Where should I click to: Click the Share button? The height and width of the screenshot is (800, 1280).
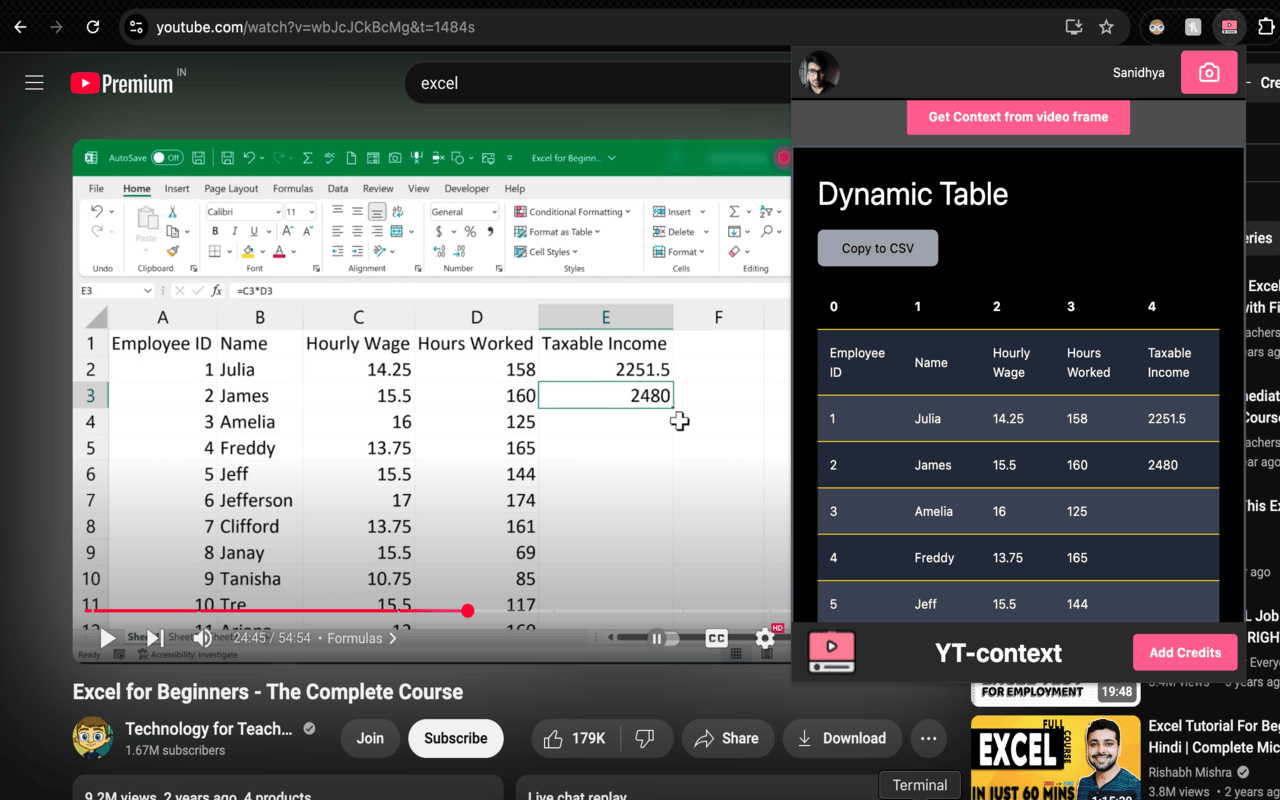coord(728,738)
